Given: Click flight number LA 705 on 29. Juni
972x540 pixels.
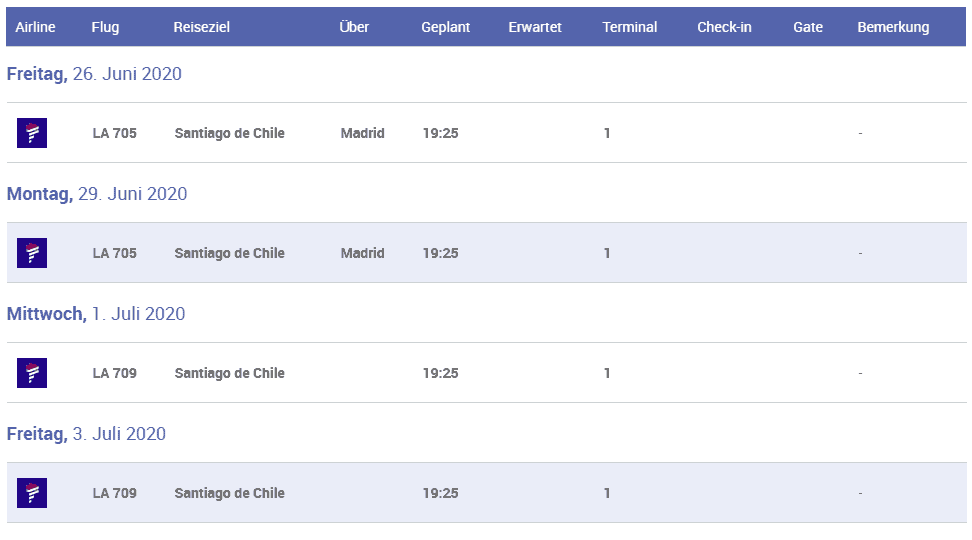Looking at the screenshot, I should pos(115,253).
